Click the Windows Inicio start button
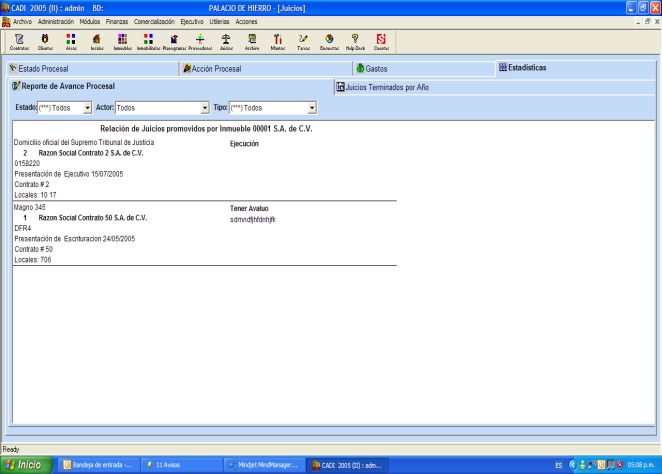This screenshot has width=662, height=474. (x=27, y=465)
